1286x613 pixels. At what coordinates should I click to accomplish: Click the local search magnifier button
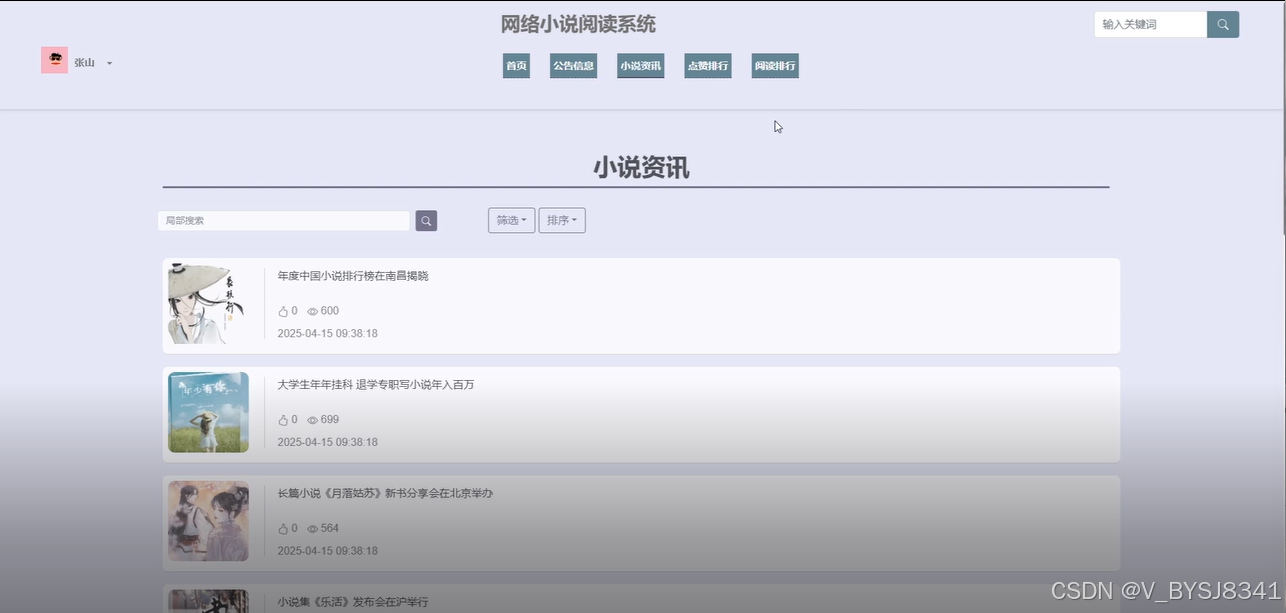[426, 221]
